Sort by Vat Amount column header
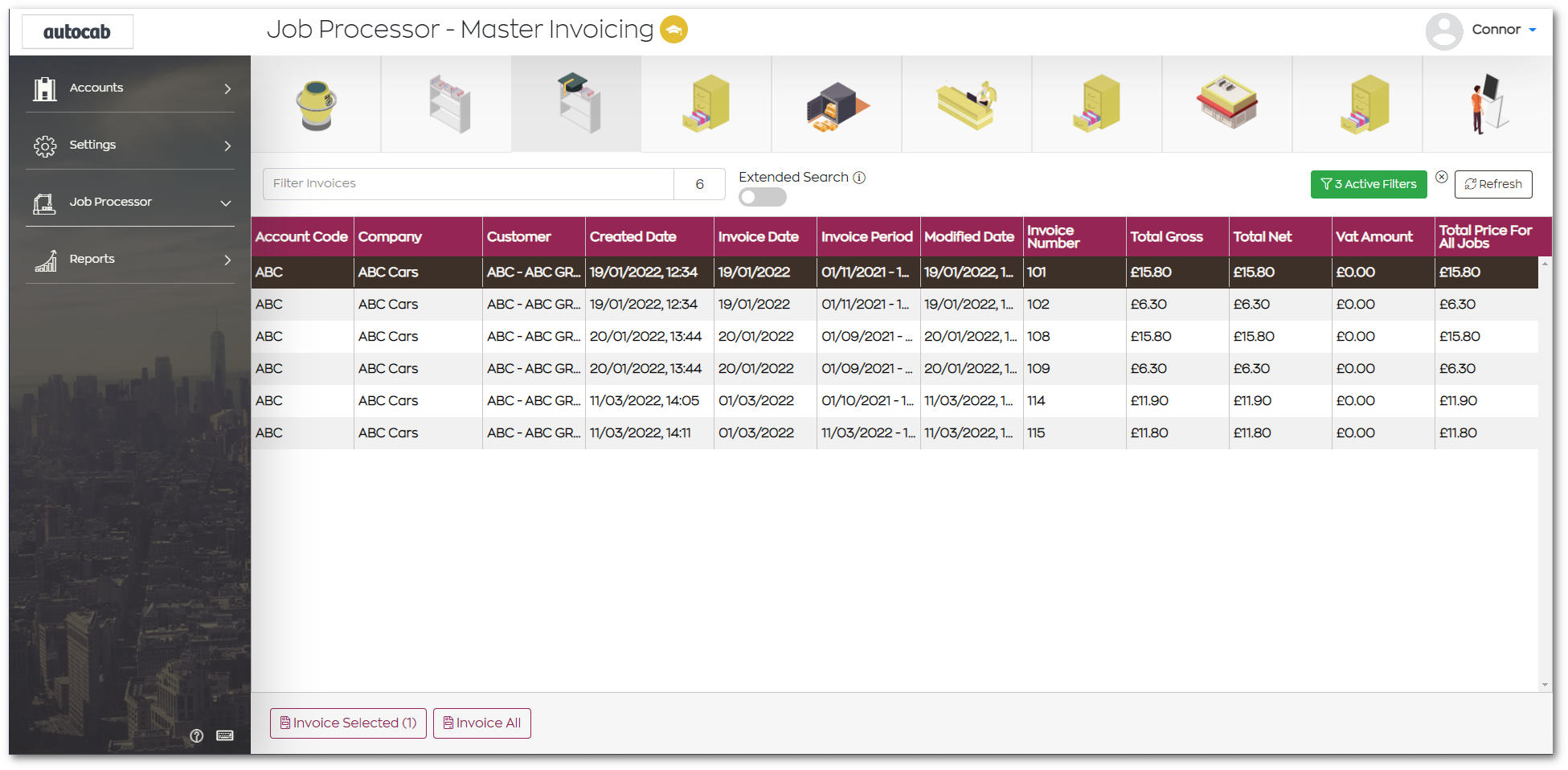Viewport: 1568px width, 770px height. click(x=1382, y=237)
